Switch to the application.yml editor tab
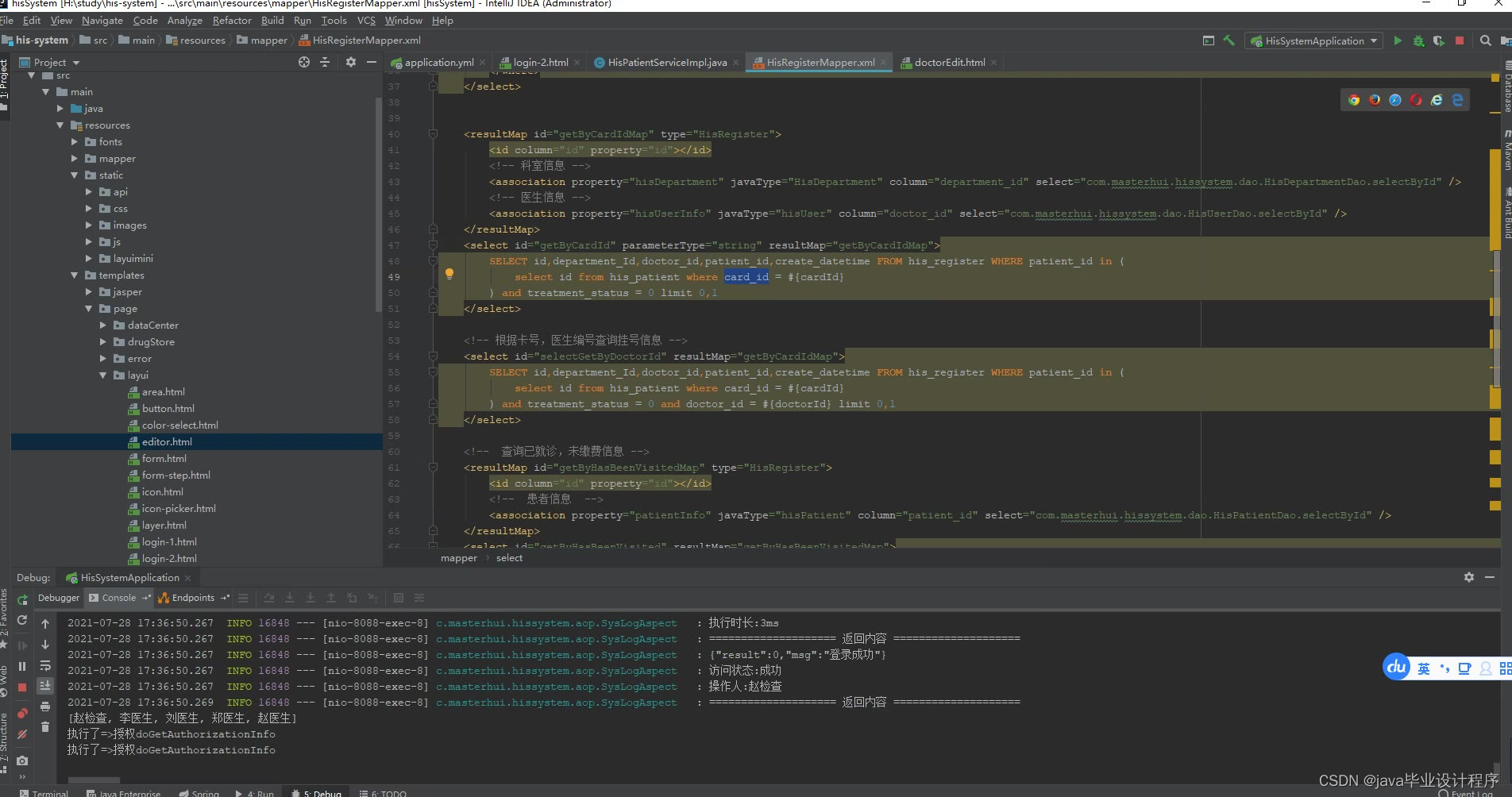Image resolution: width=1512 pixels, height=797 pixels. coord(438,62)
